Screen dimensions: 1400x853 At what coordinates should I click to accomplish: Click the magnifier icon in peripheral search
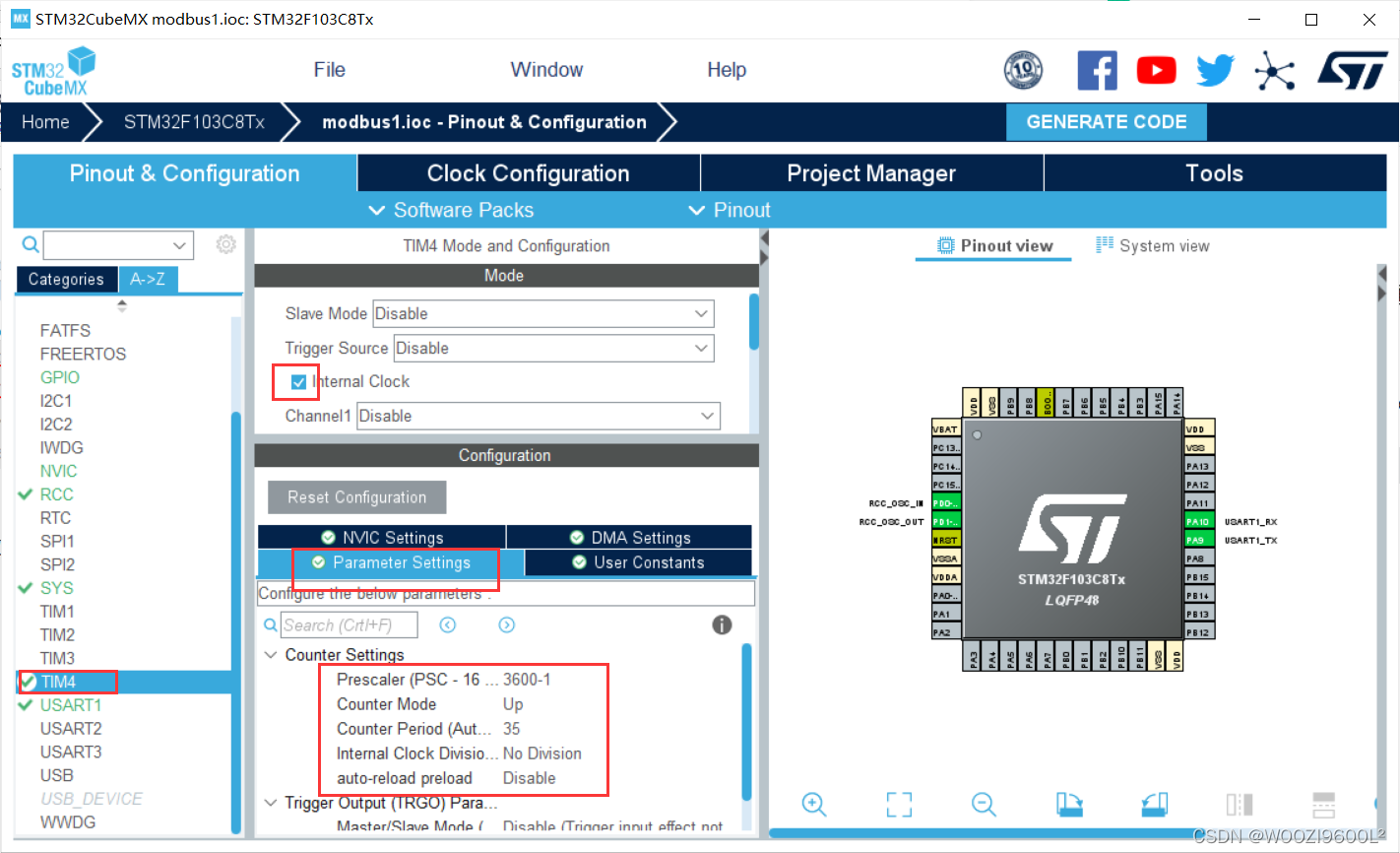pyautogui.click(x=31, y=244)
